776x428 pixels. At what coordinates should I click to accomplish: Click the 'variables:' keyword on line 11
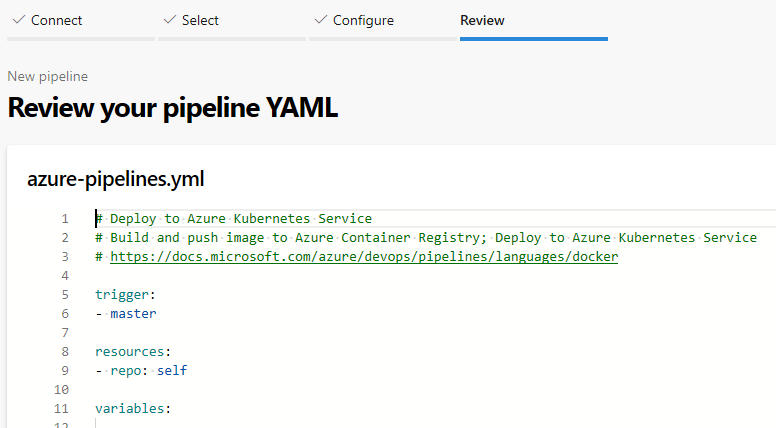tap(133, 409)
